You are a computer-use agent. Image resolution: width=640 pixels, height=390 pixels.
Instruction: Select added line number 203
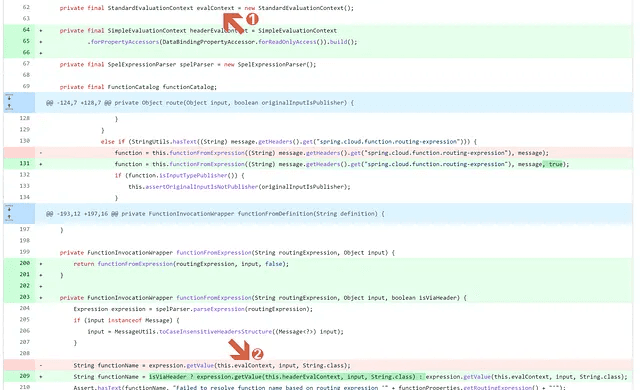click(x=24, y=297)
